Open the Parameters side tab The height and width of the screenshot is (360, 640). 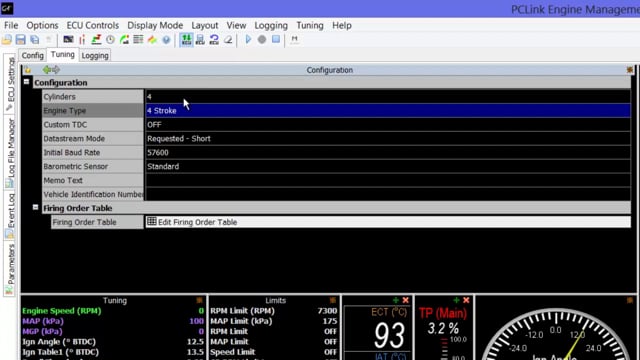pyautogui.click(x=10, y=269)
